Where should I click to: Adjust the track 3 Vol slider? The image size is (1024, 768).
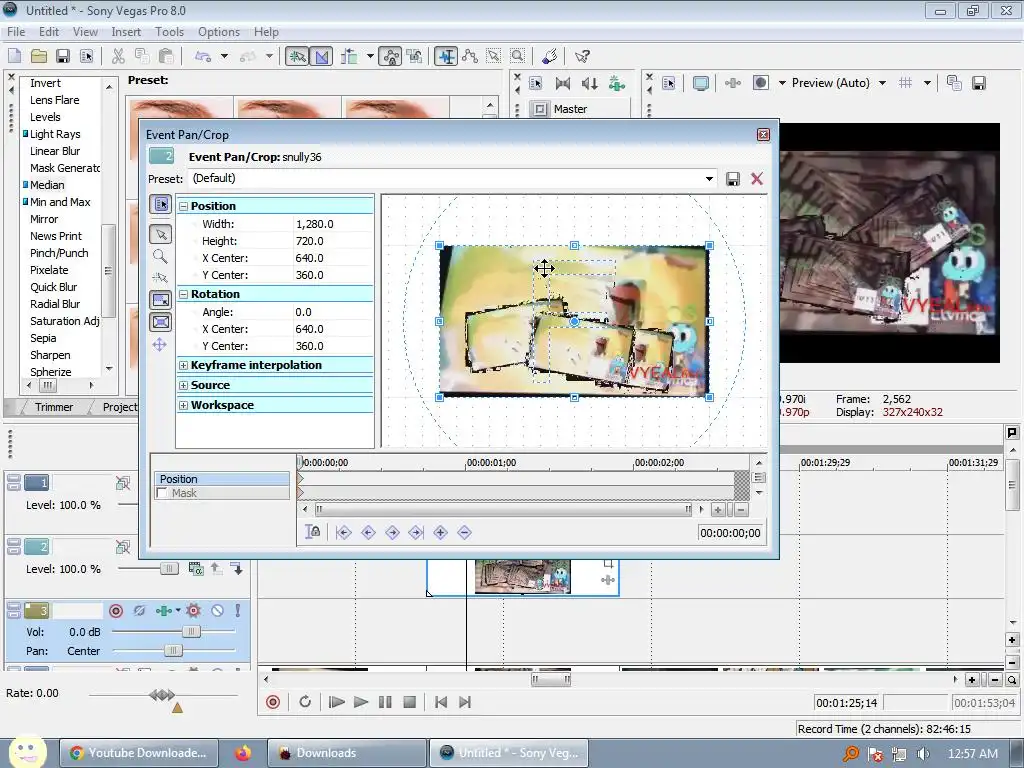191,632
